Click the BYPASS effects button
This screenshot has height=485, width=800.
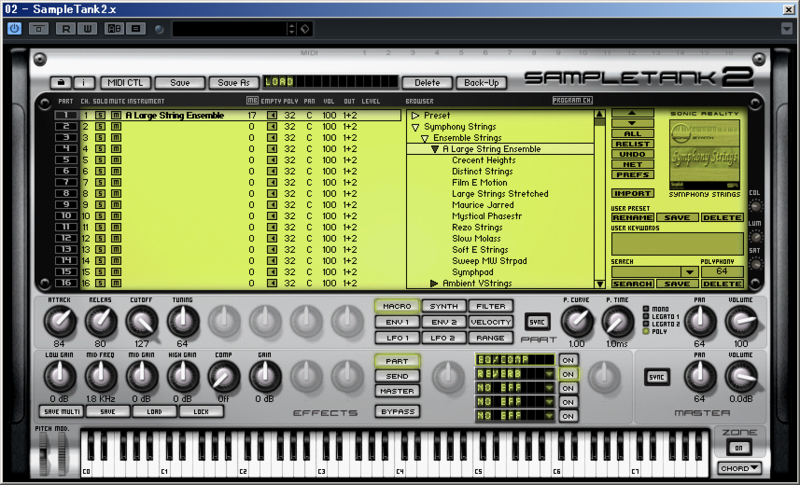click(397, 411)
